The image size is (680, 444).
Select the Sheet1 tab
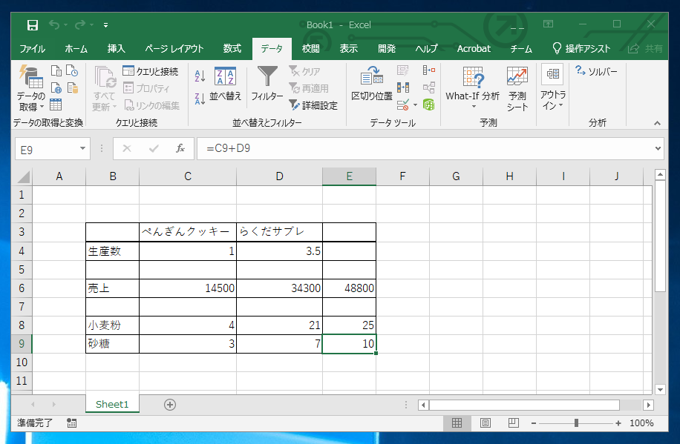pos(112,405)
